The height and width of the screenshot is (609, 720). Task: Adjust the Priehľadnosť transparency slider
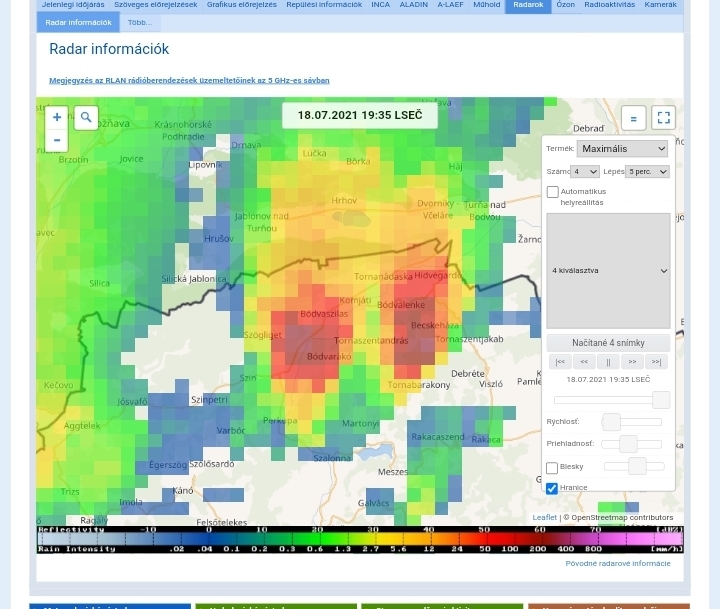(x=628, y=444)
